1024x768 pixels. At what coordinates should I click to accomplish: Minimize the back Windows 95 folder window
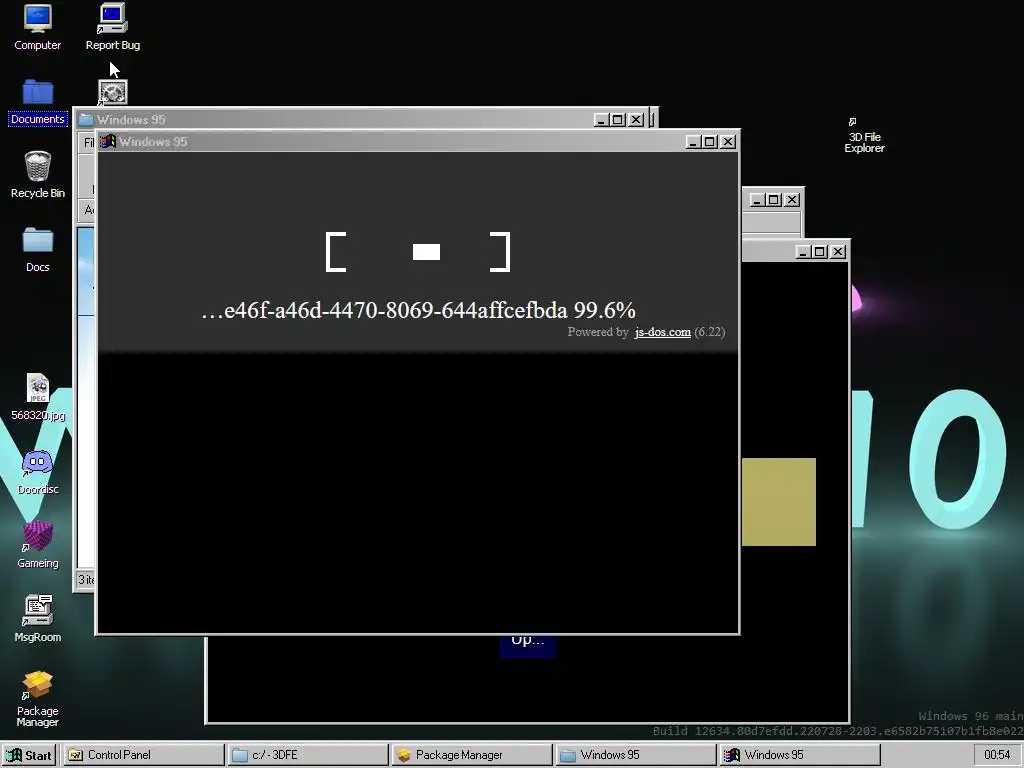[x=601, y=120]
